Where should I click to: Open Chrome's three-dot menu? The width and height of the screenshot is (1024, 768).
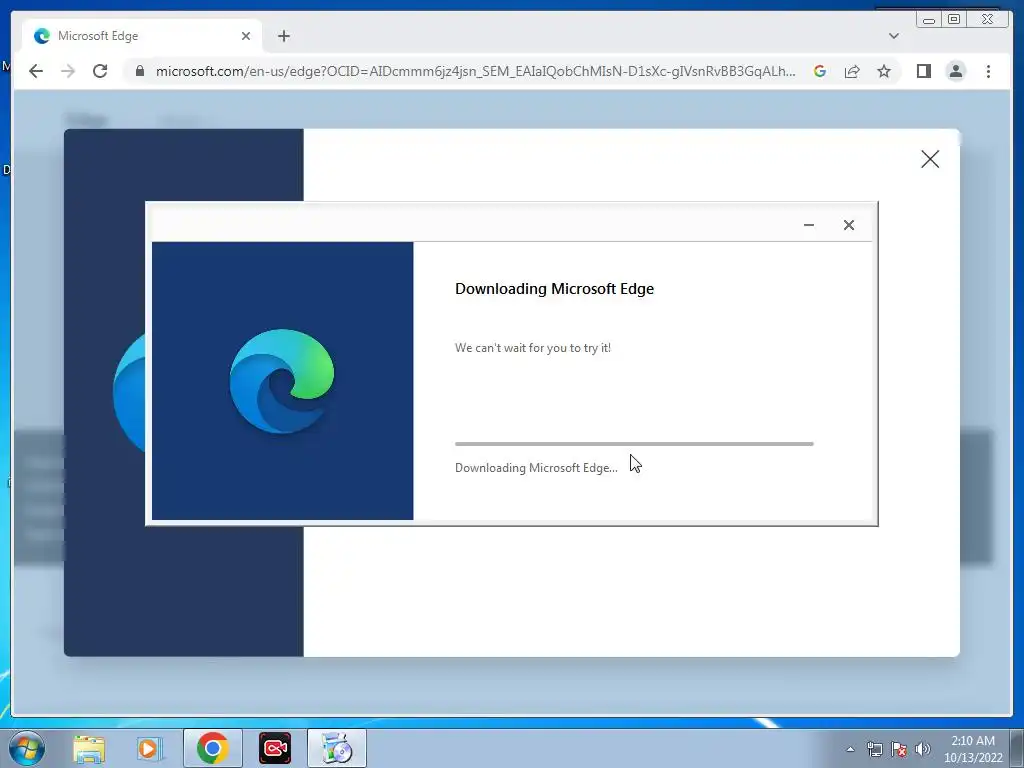(988, 71)
